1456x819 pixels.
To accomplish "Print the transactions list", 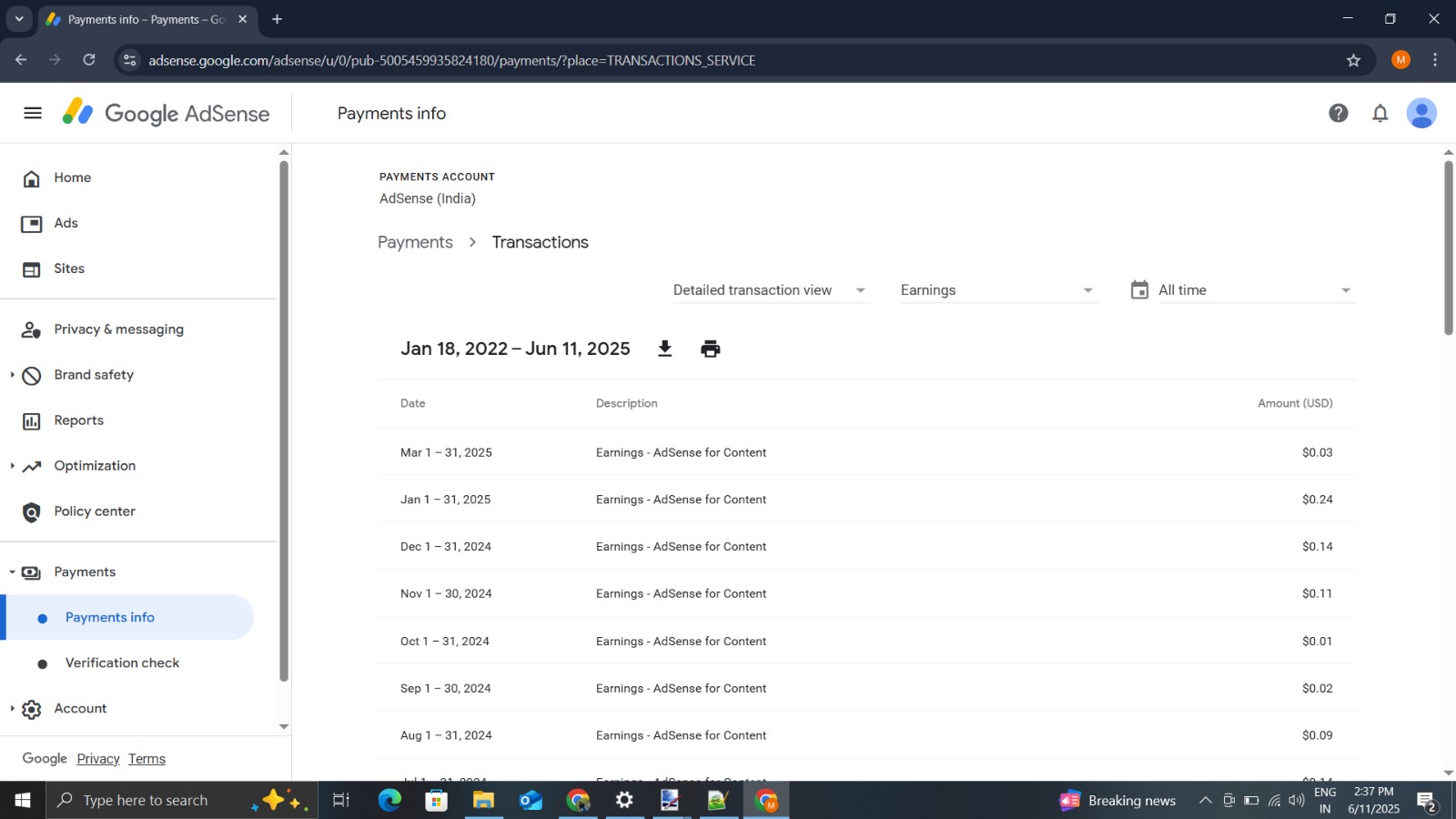I will coord(711,349).
